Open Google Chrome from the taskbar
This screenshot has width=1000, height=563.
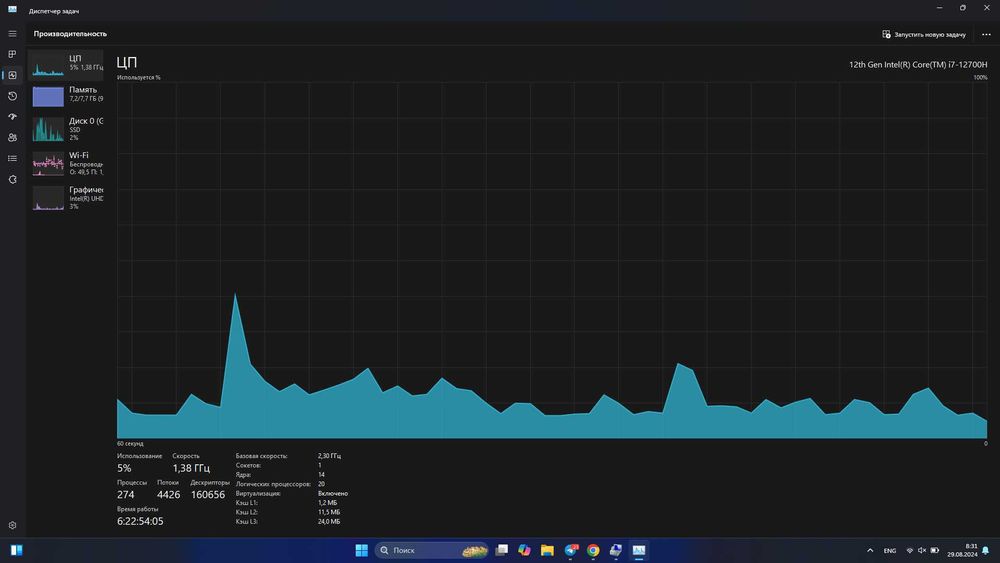(x=593, y=550)
